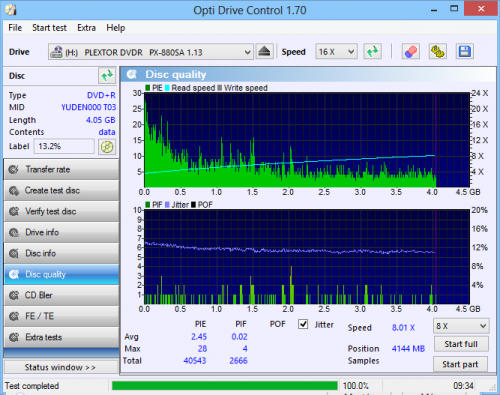
Task: Open the Extra menu
Action: tap(86, 28)
